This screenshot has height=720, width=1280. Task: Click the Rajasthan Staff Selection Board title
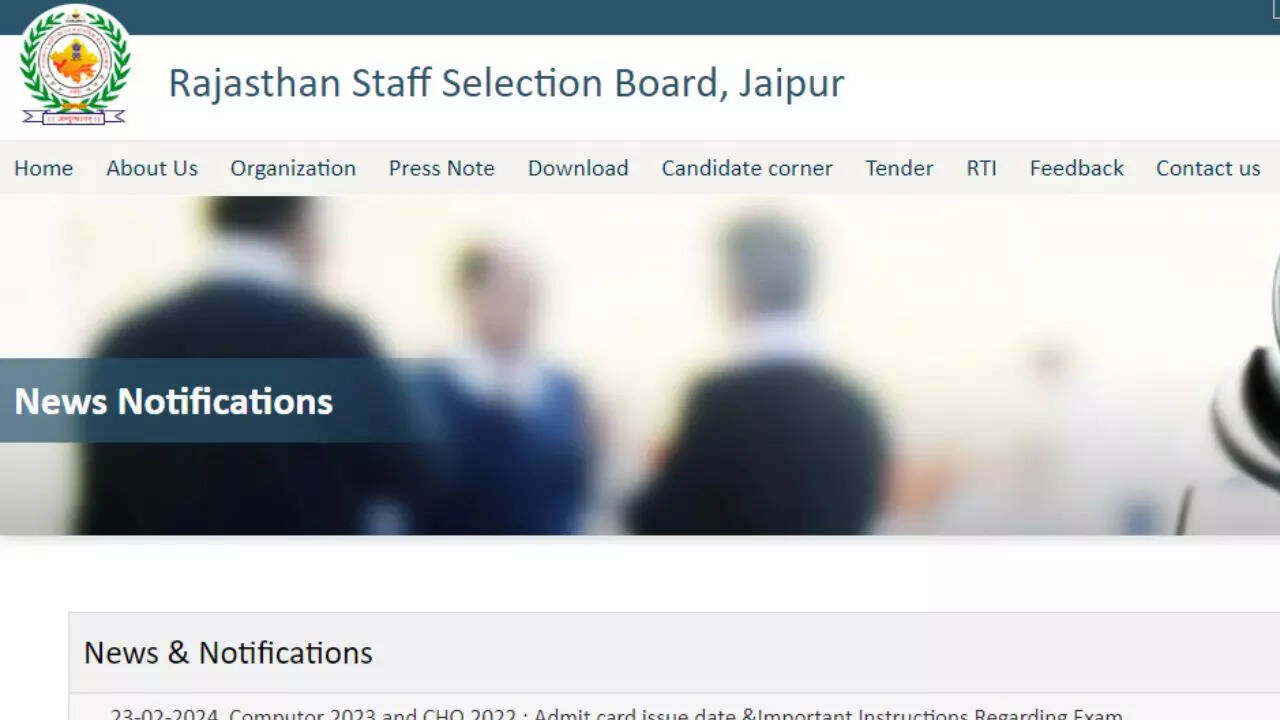(506, 83)
